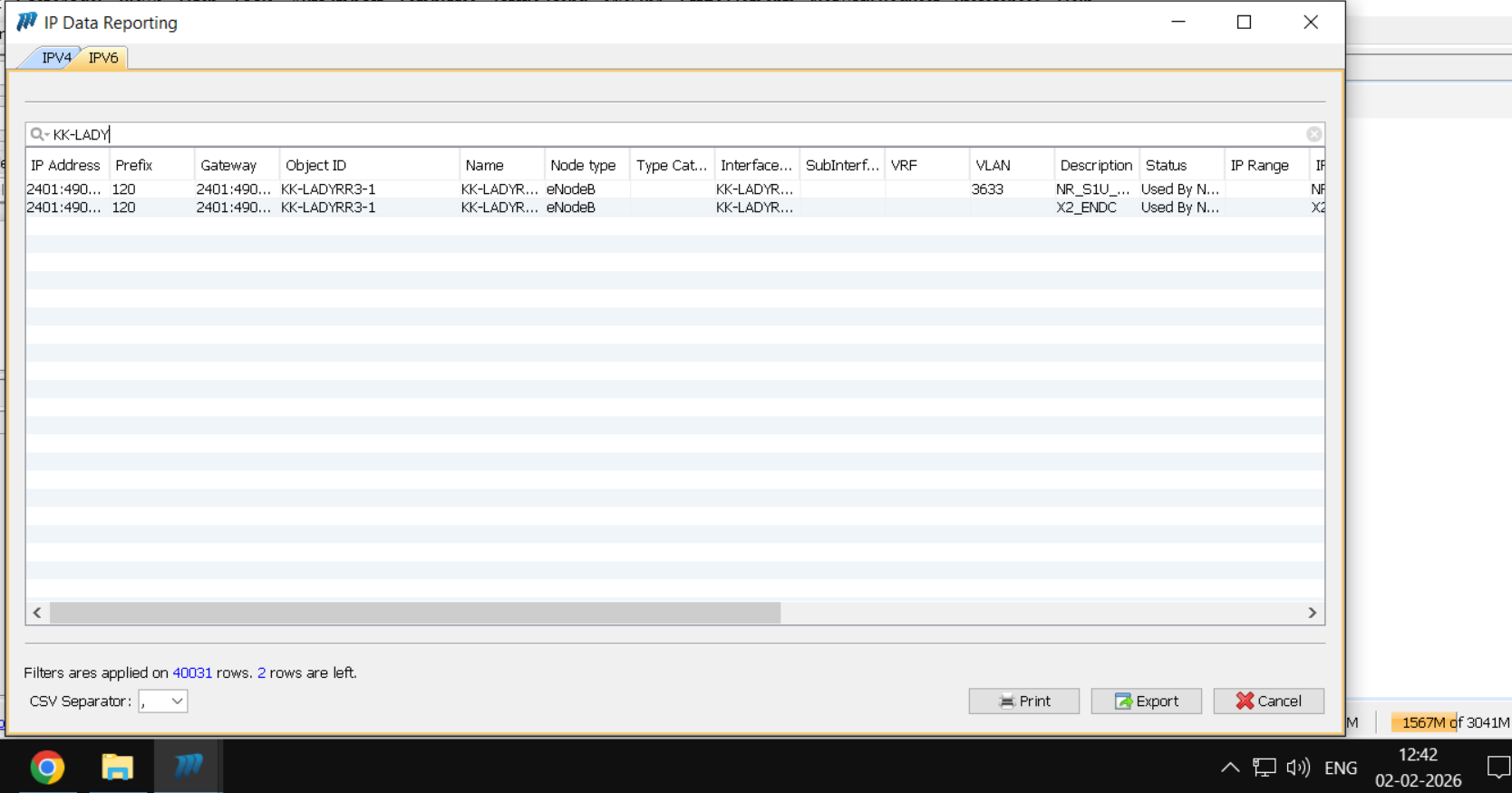Open the notification center icon

1497,768
